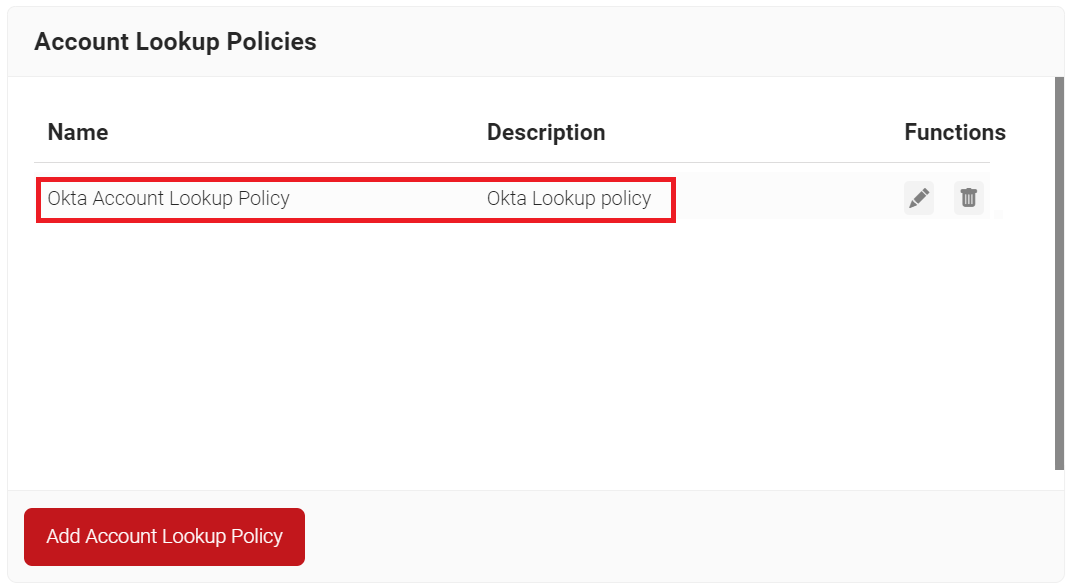
Task: Click the Okta Lookup policy description text
Action: [x=569, y=198]
